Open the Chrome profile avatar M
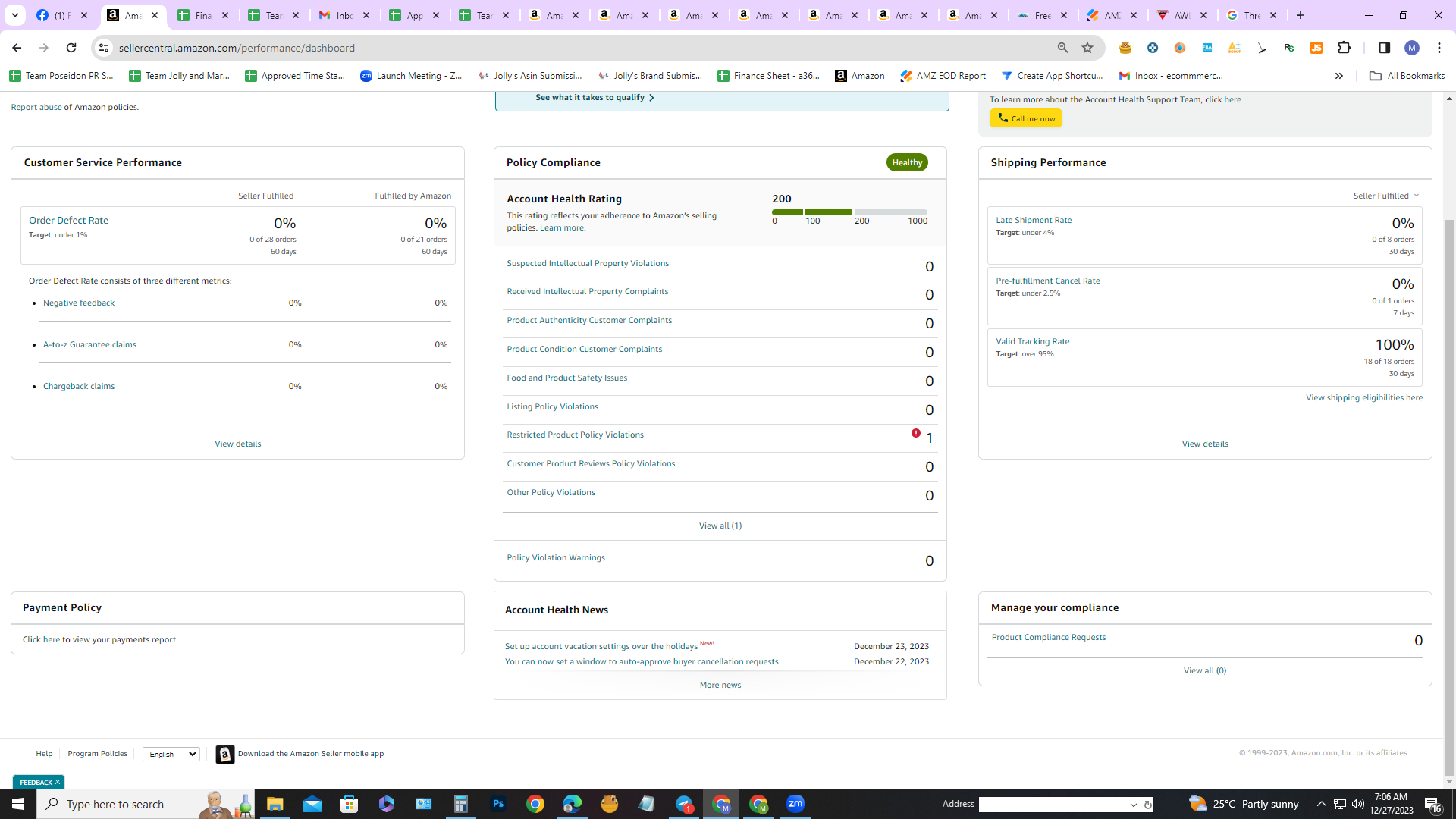The image size is (1456, 819). coord(1412,48)
